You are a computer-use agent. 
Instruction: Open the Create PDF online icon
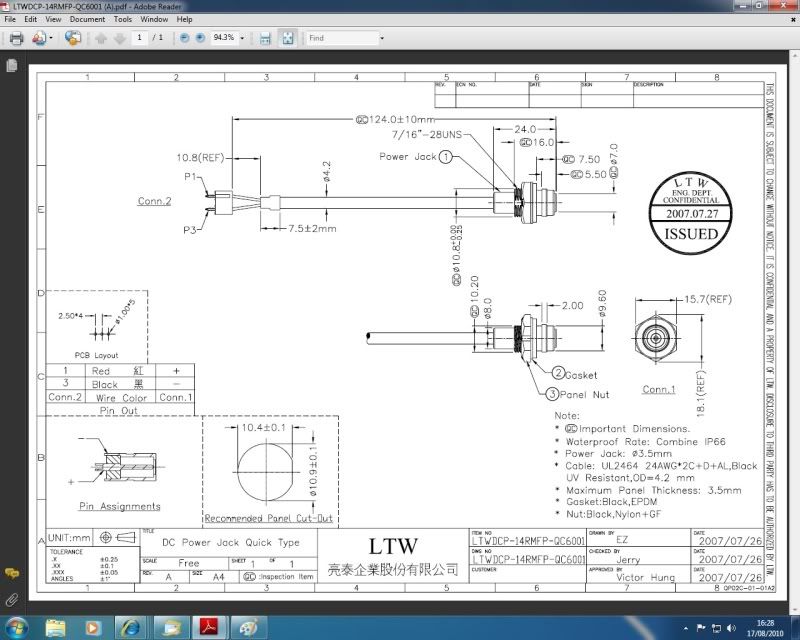(x=39, y=38)
